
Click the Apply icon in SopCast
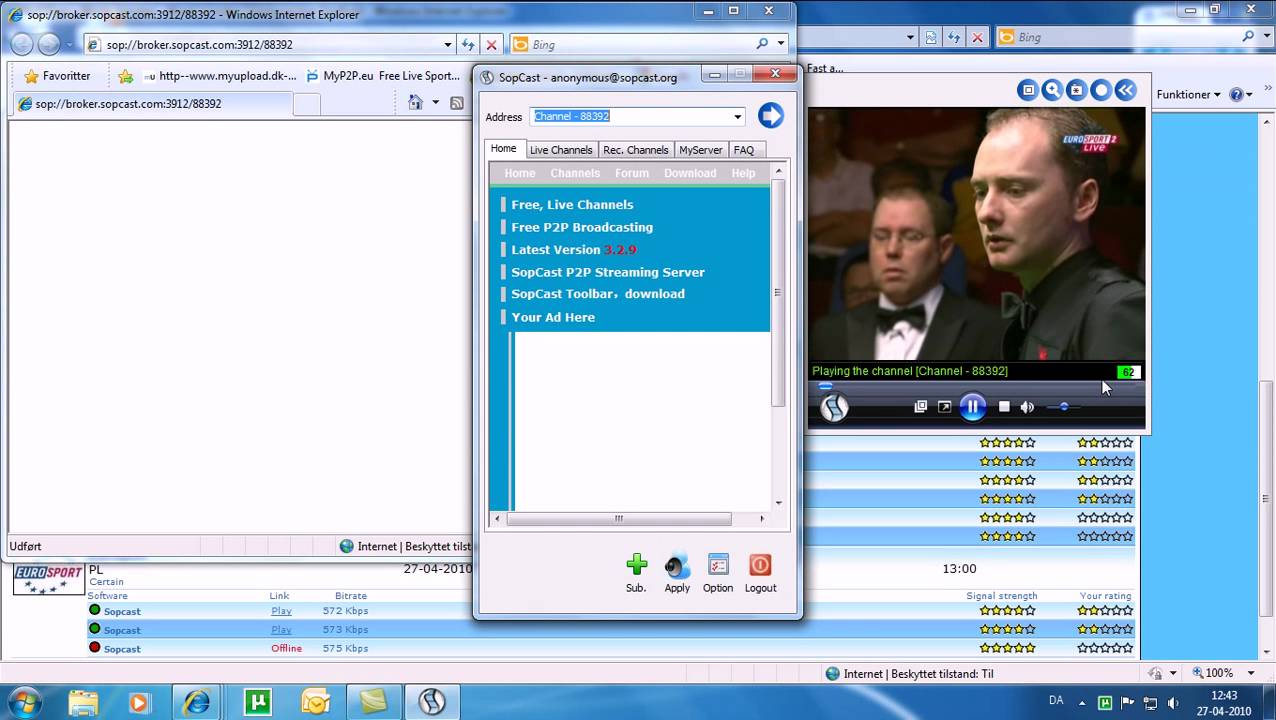coord(677,566)
